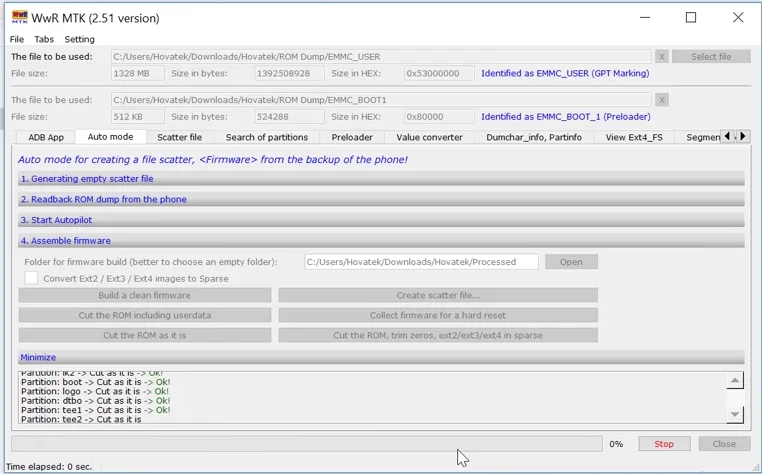Click Cut the ROM, trim zeros, sparse button
The image size is (762, 474).
(438, 335)
